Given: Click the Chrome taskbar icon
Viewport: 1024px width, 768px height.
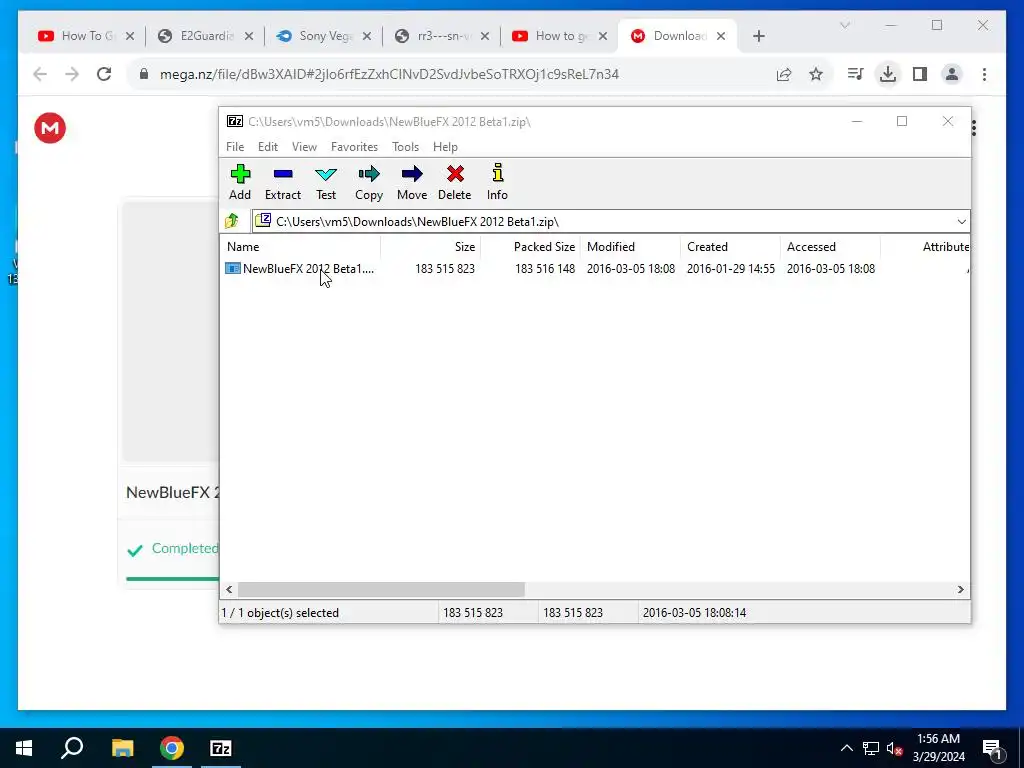Looking at the screenshot, I should 172,748.
